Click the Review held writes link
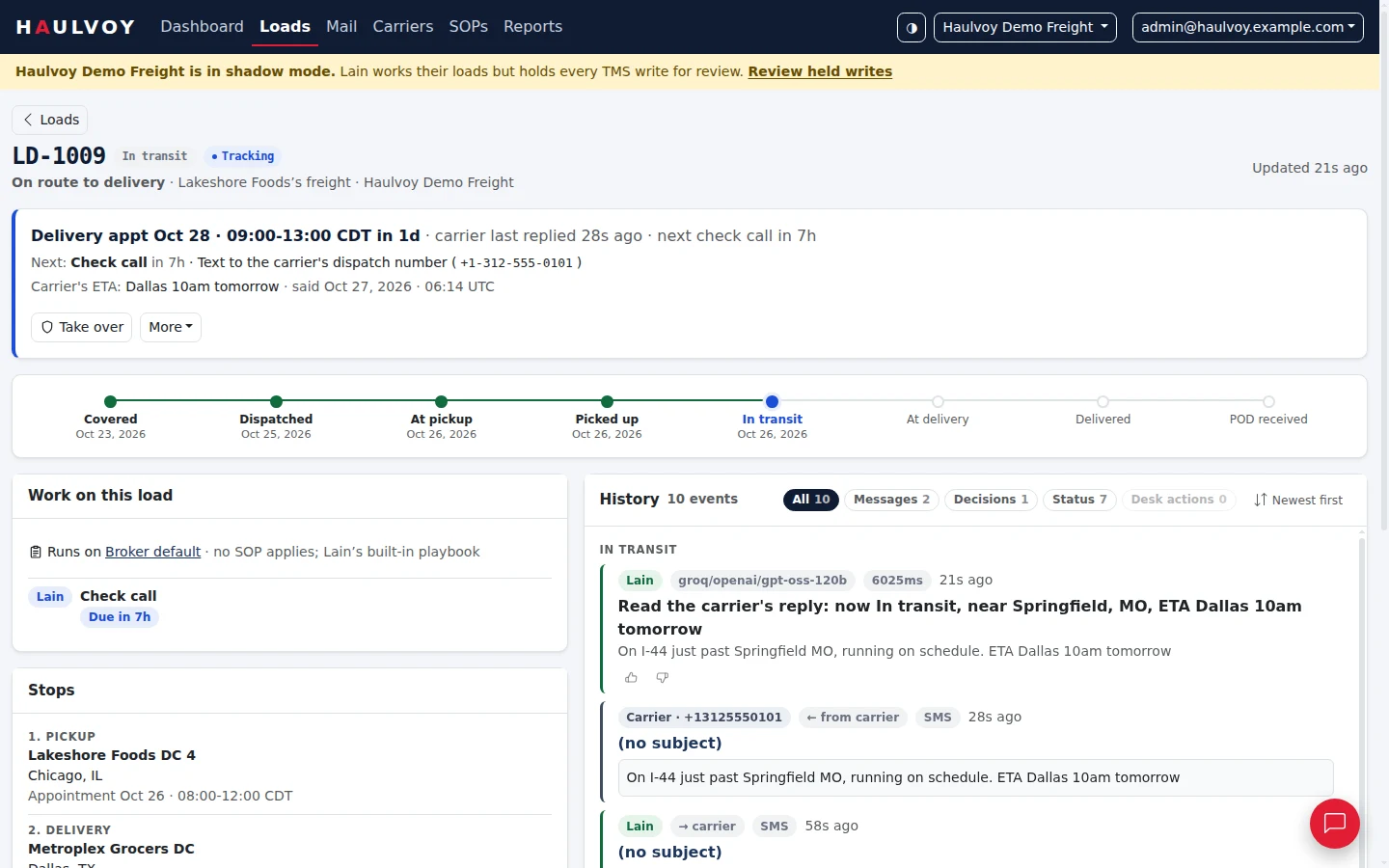 820,71
